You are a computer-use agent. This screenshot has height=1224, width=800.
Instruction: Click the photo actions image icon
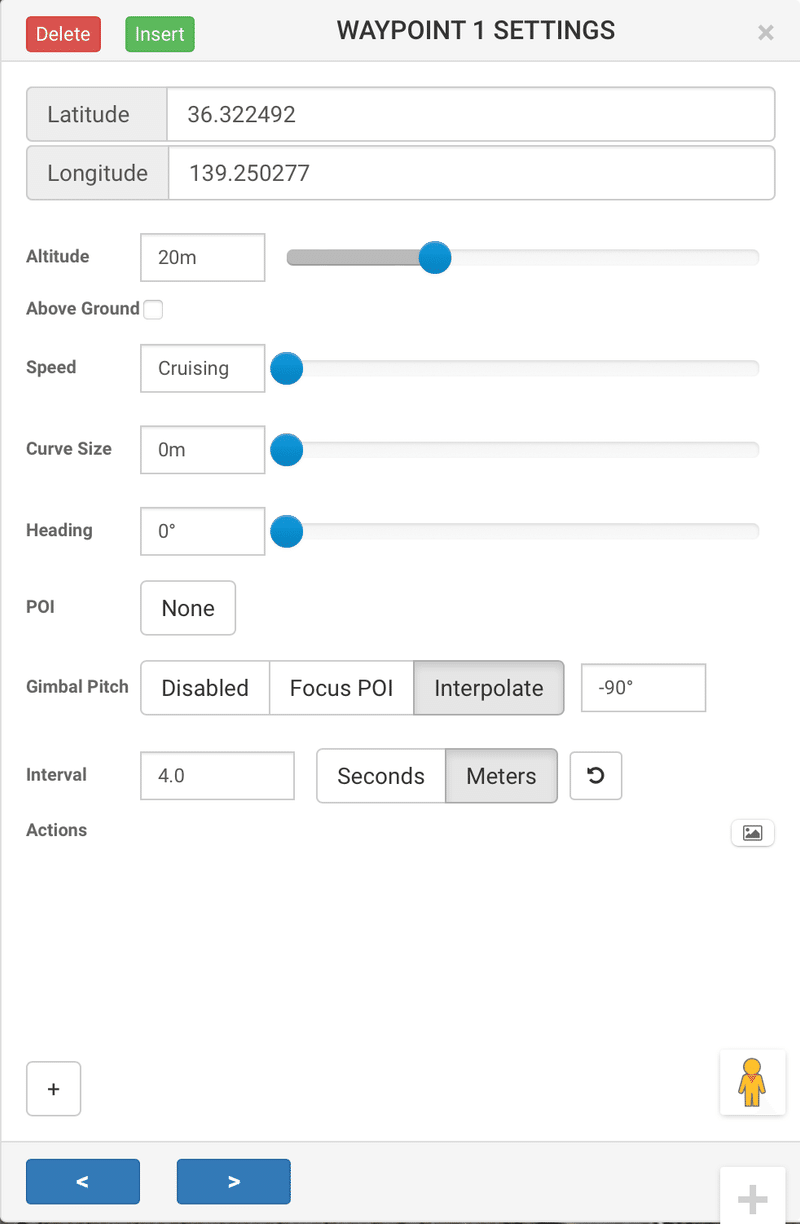[752, 833]
